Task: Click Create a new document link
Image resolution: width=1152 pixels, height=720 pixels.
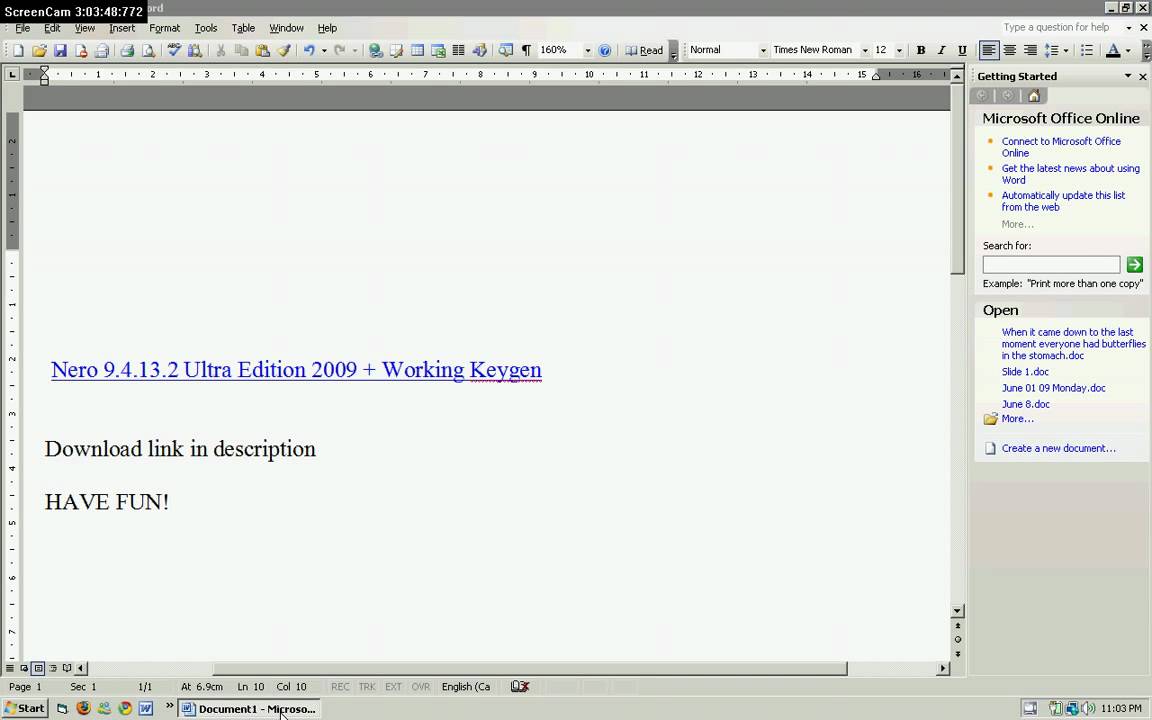Action: tap(1059, 448)
